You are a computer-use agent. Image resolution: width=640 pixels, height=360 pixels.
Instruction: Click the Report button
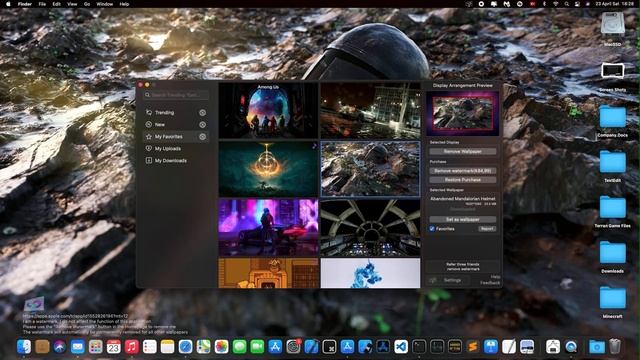(487, 229)
